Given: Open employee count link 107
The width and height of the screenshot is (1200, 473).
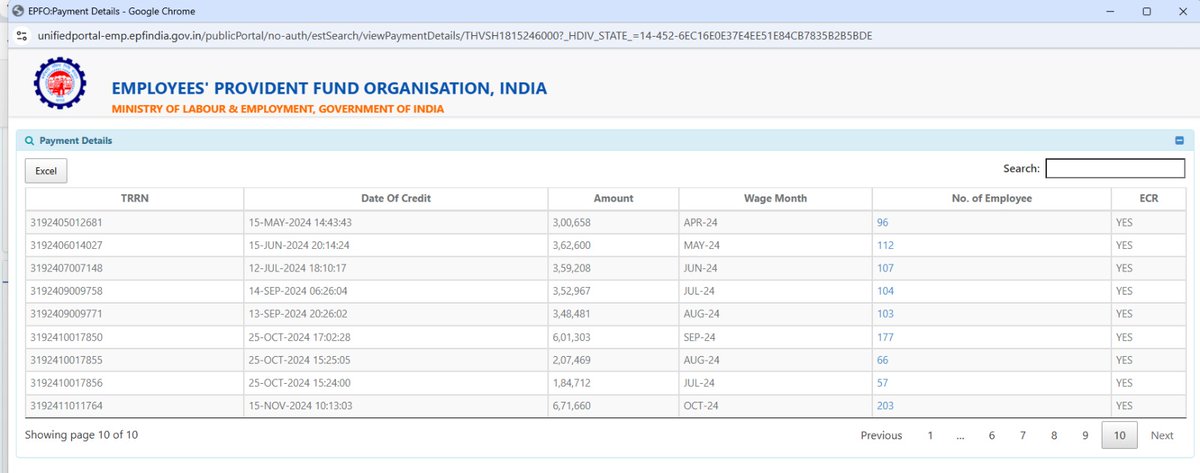Looking at the screenshot, I should 885,268.
